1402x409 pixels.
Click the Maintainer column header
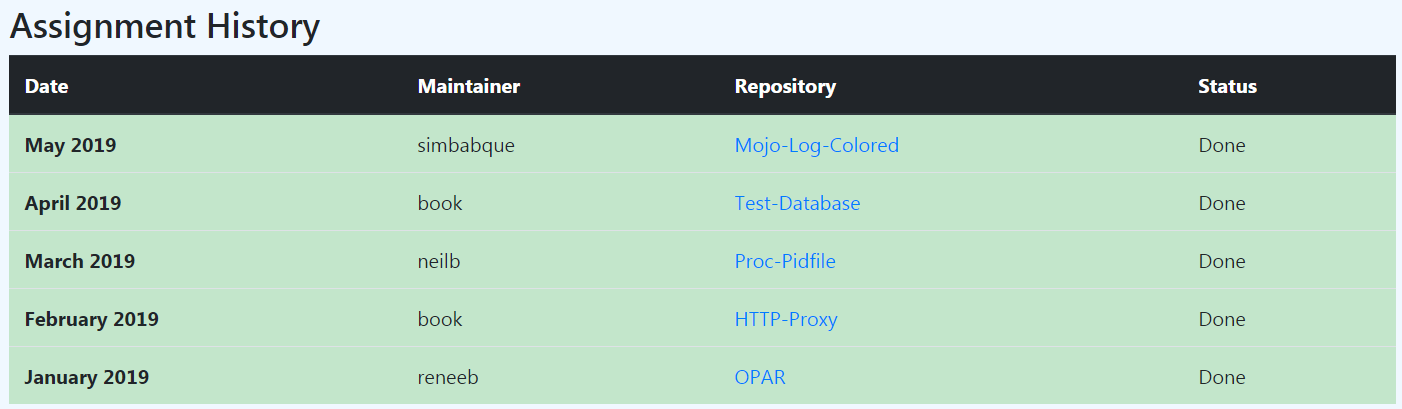click(x=469, y=86)
